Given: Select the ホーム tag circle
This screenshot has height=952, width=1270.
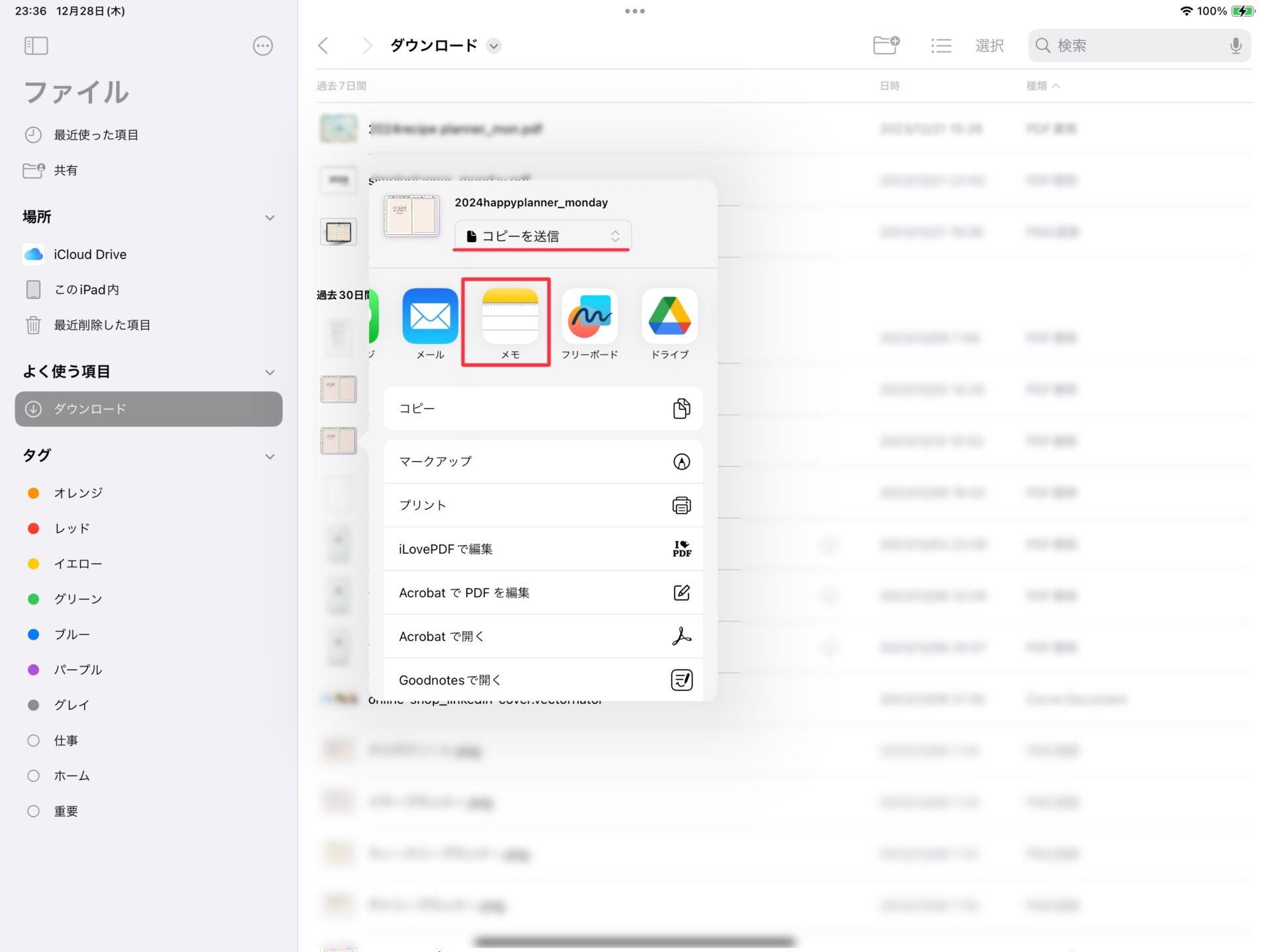Looking at the screenshot, I should [34, 775].
